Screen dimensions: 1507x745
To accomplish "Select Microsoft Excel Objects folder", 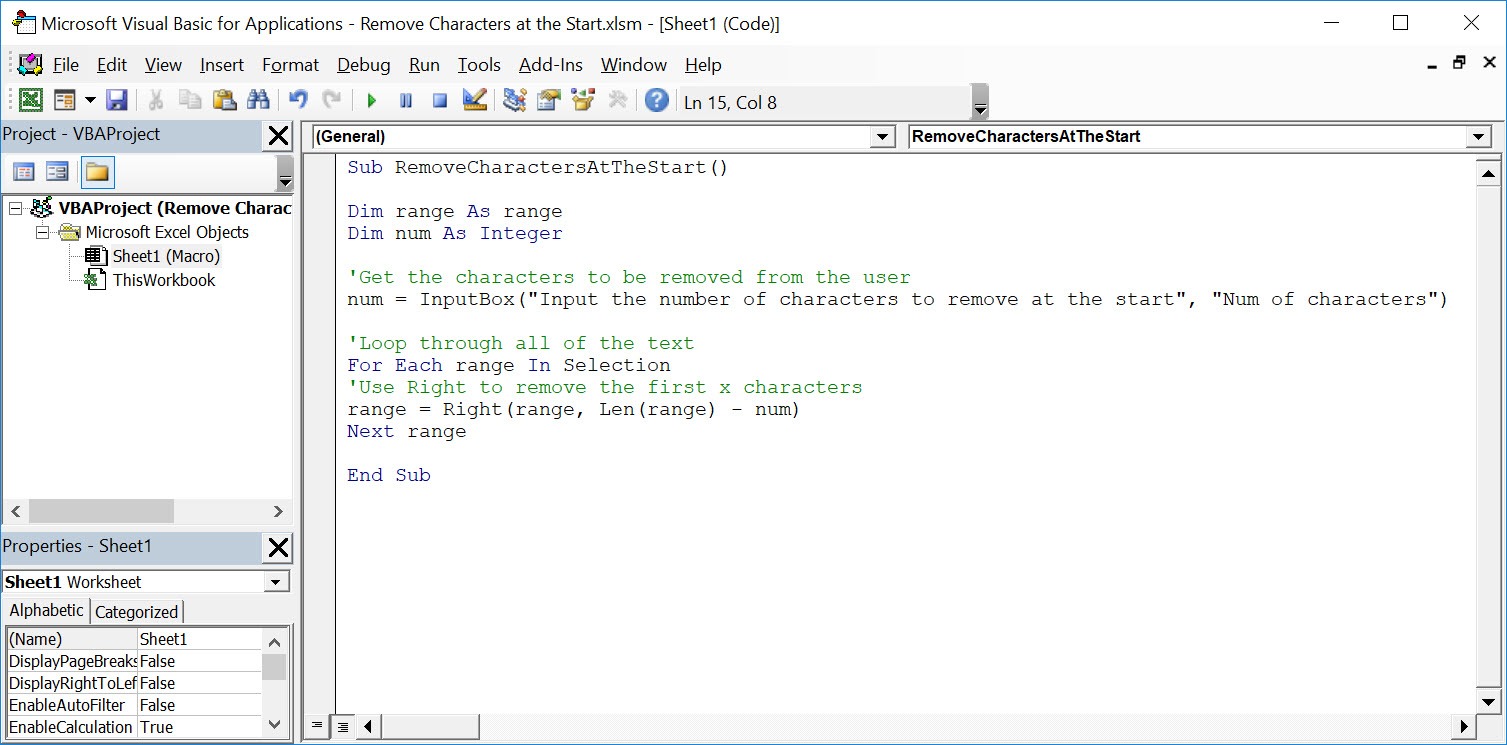I will click(167, 232).
